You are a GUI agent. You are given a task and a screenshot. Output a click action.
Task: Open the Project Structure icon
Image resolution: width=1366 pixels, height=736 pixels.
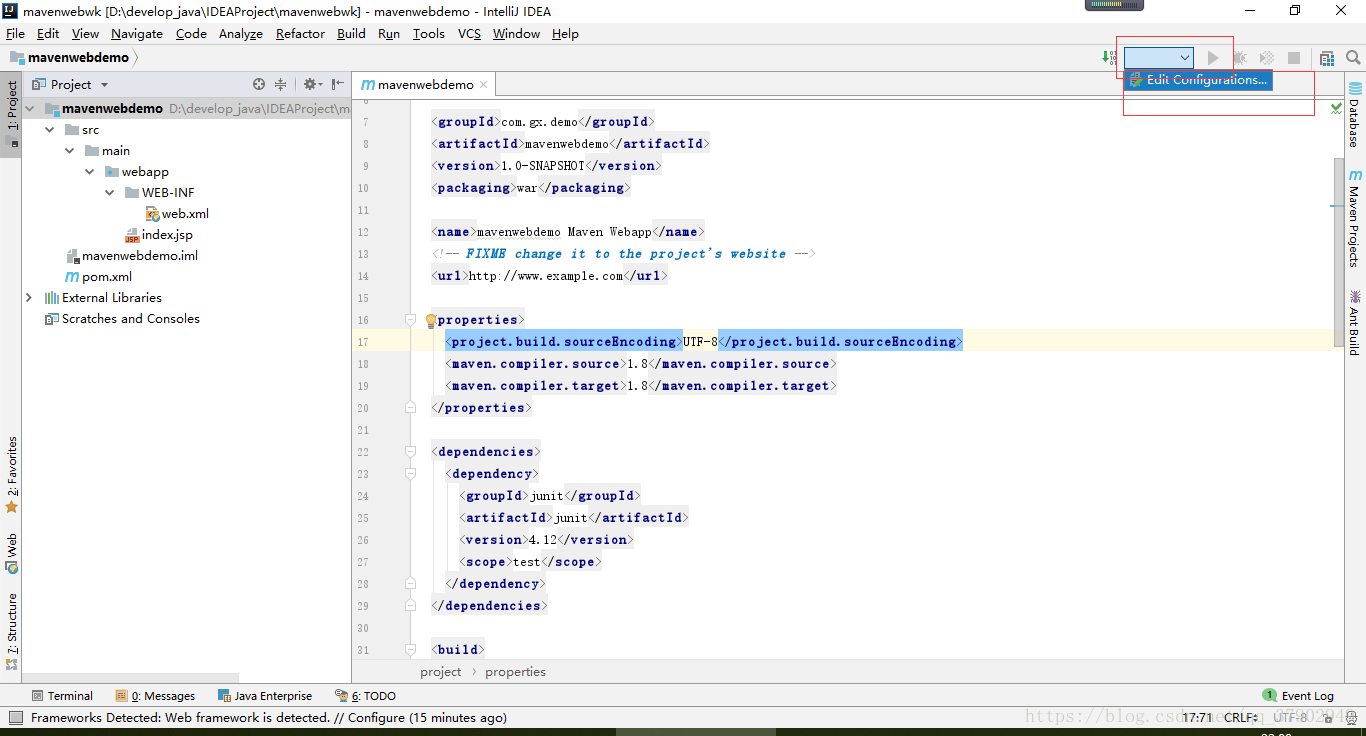(x=1327, y=58)
